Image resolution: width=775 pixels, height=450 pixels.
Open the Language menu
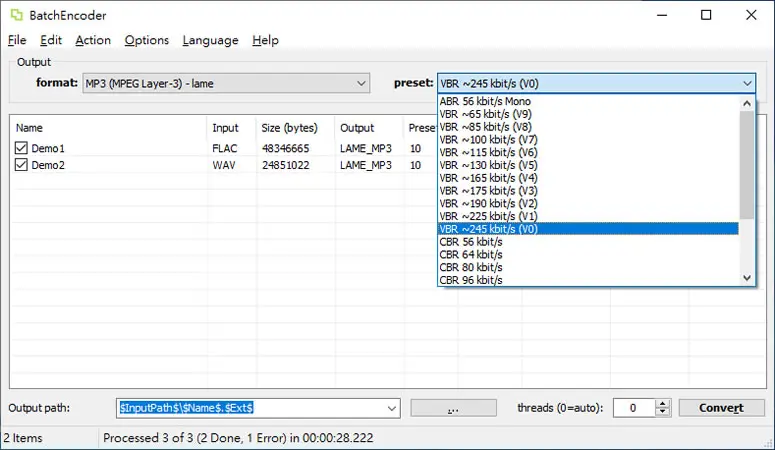tap(210, 40)
